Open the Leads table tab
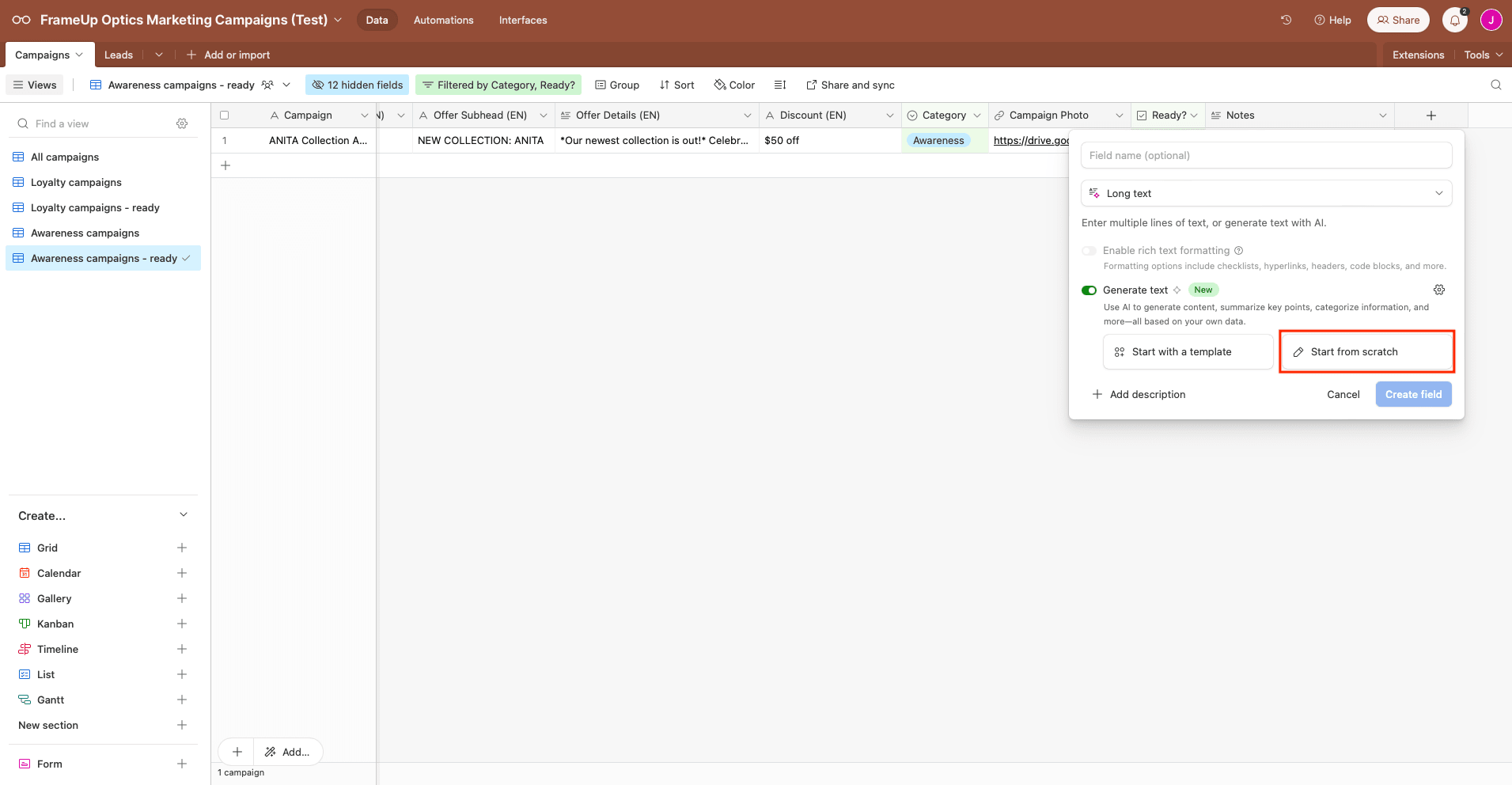This screenshot has height=785, width=1512. [x=118, y=54]
